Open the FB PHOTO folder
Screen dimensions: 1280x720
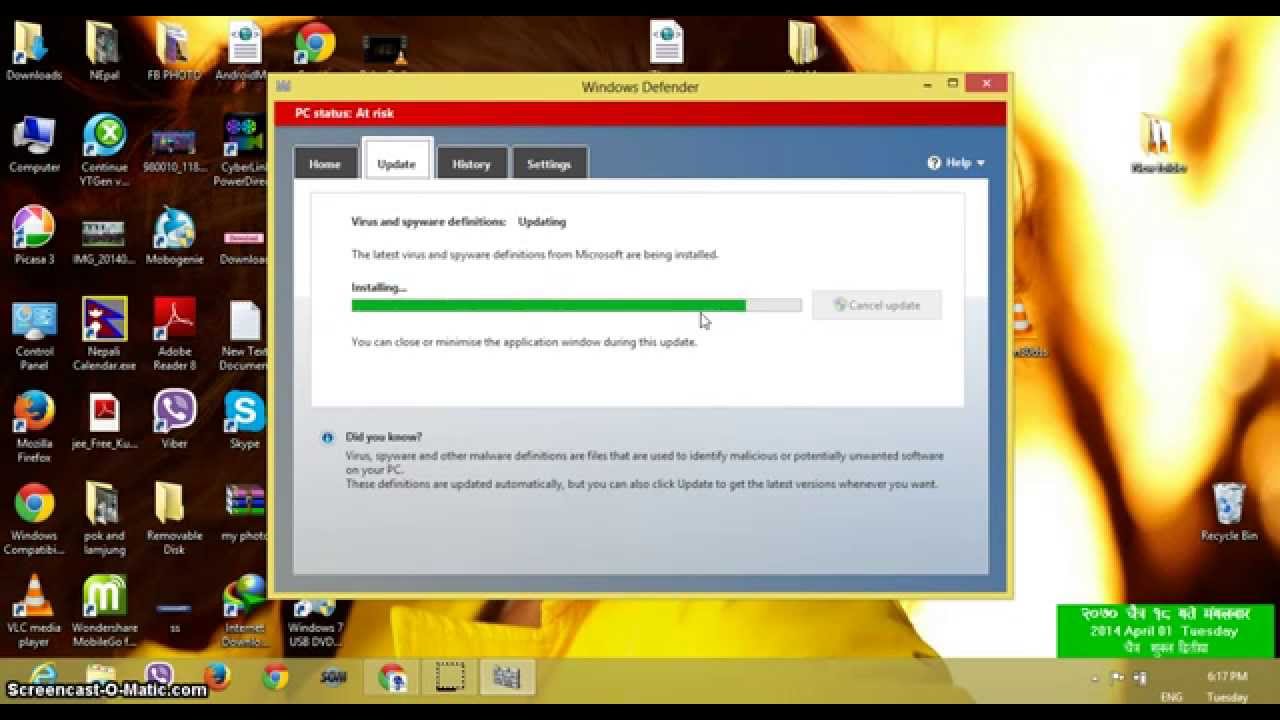point(174,51)
